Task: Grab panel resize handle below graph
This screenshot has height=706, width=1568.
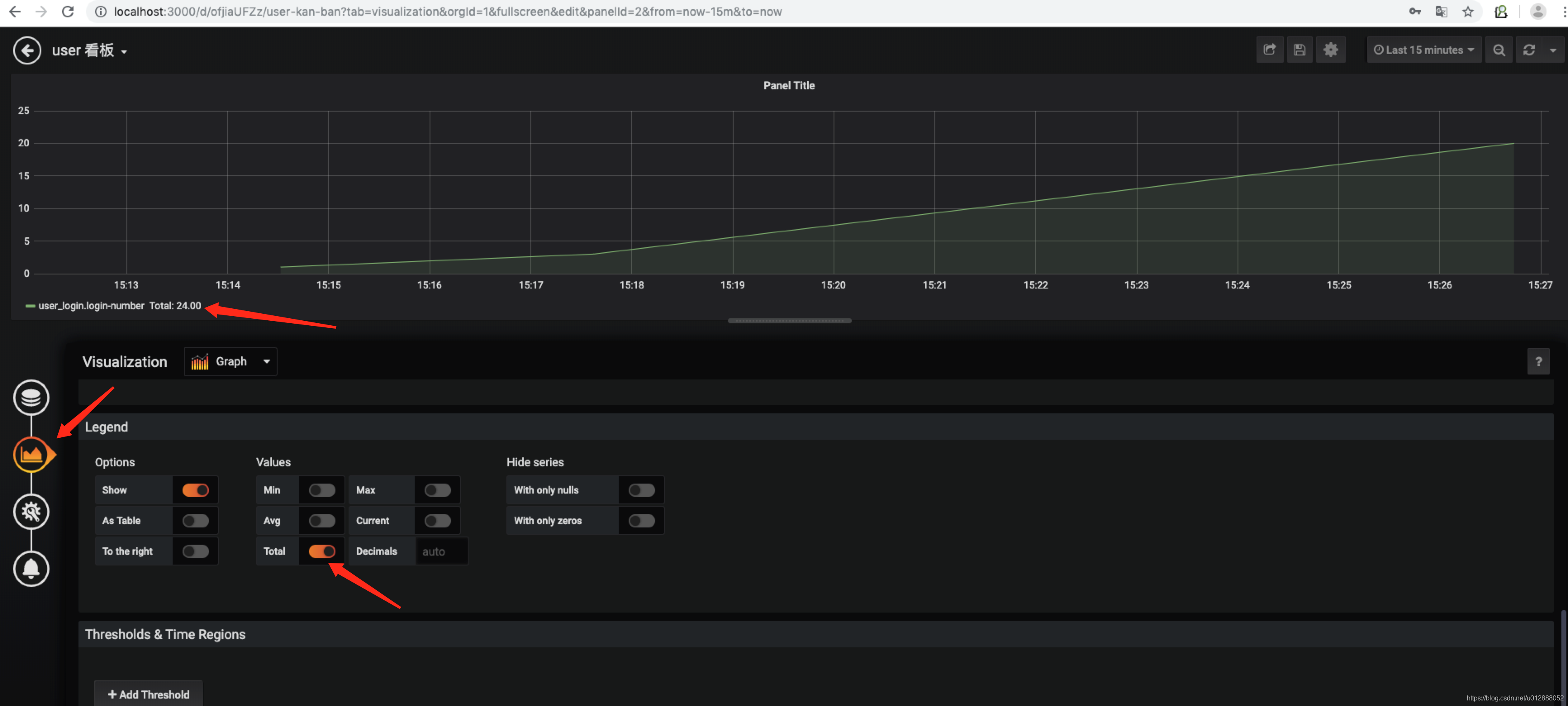Action: click(x=789, y=320)
